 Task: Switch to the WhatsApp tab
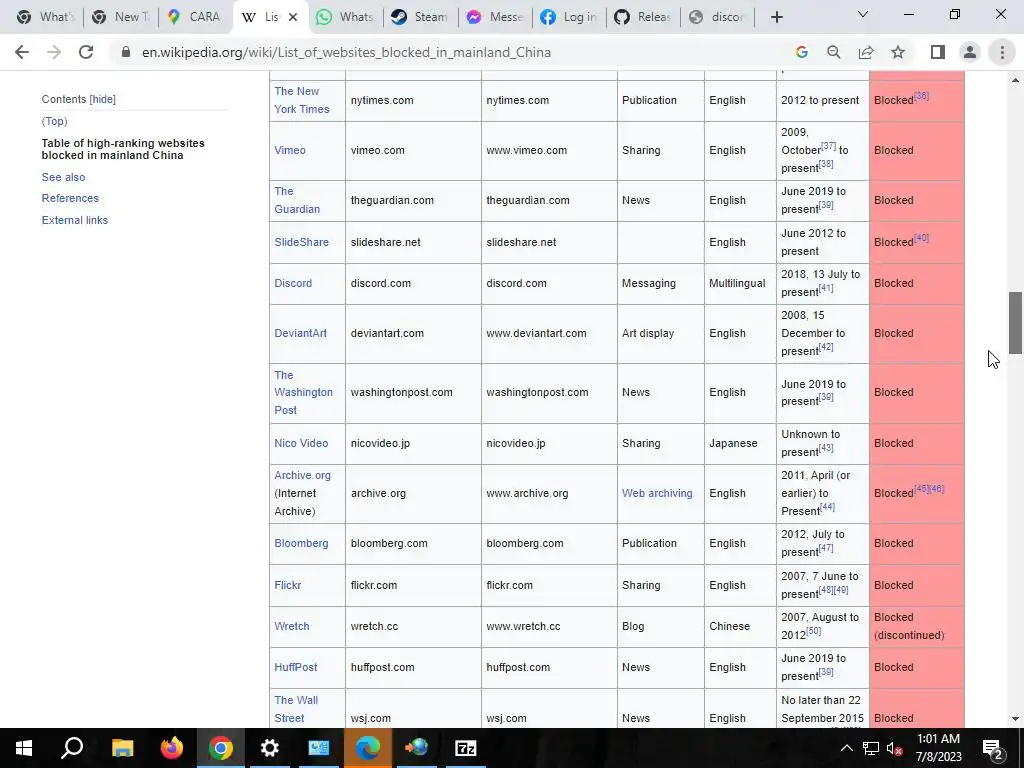coord(344,17)
